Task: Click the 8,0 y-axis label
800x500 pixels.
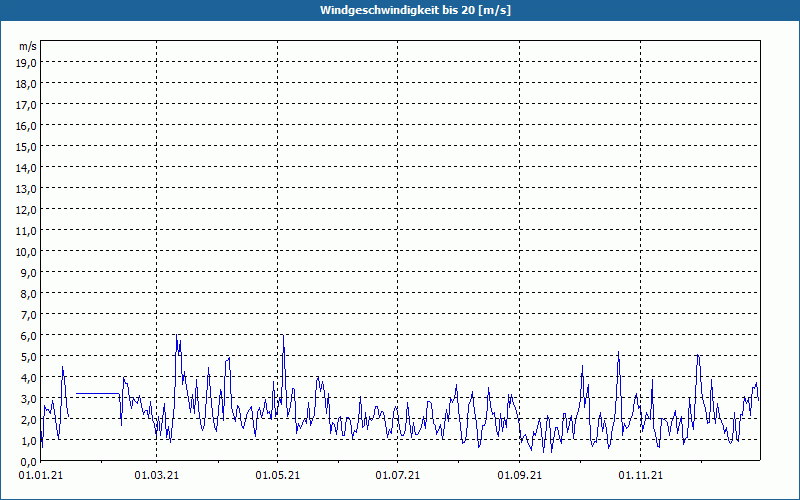Action: (x=28, y=294)
